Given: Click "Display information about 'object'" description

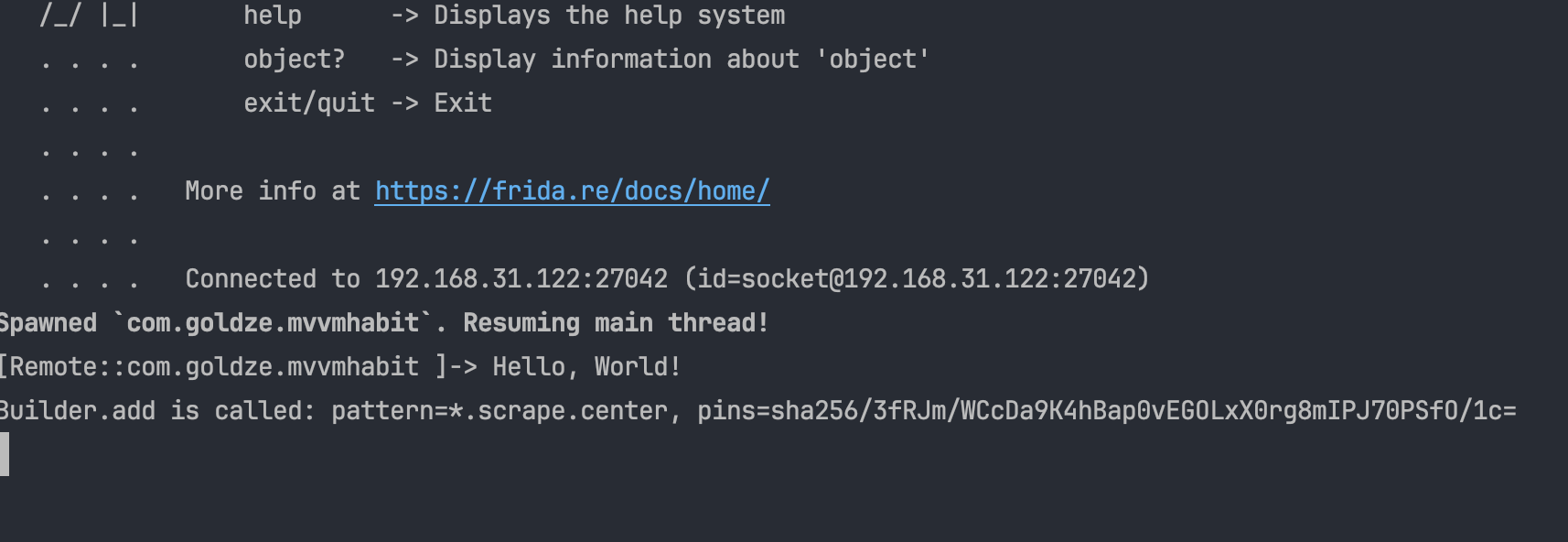Looking at the screenshot, I should point(682,60).
